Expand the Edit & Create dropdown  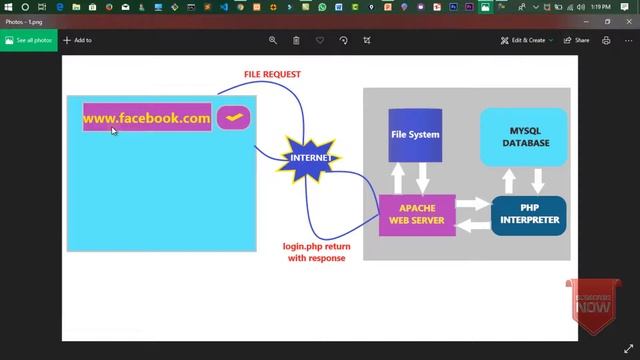[527, 40]
